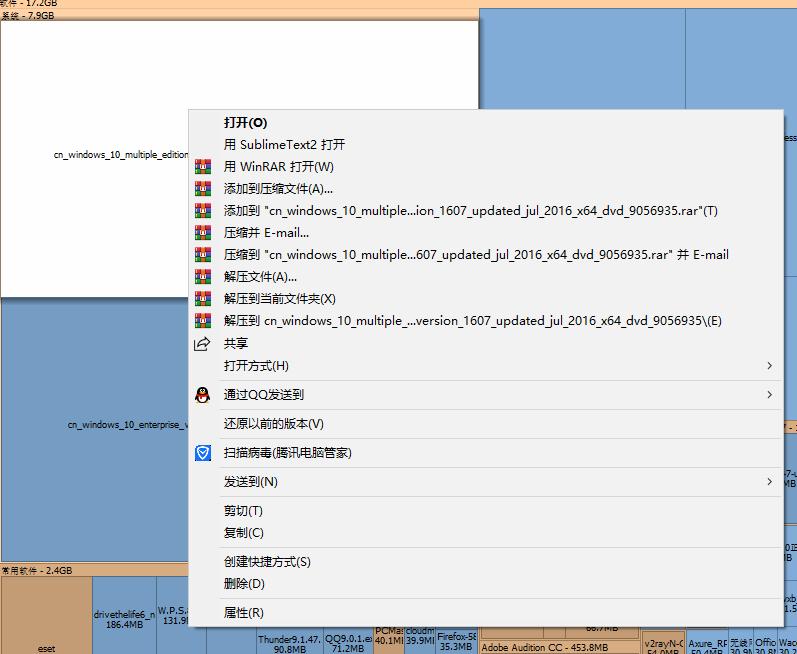This screenshot has width=797, height=654.
Task: Click the QQ penguin icon
Action: (203, 395)
